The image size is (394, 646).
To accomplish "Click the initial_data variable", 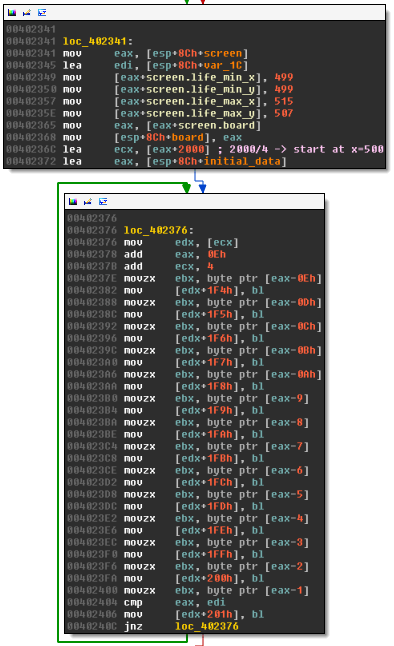I will point(242,161).
